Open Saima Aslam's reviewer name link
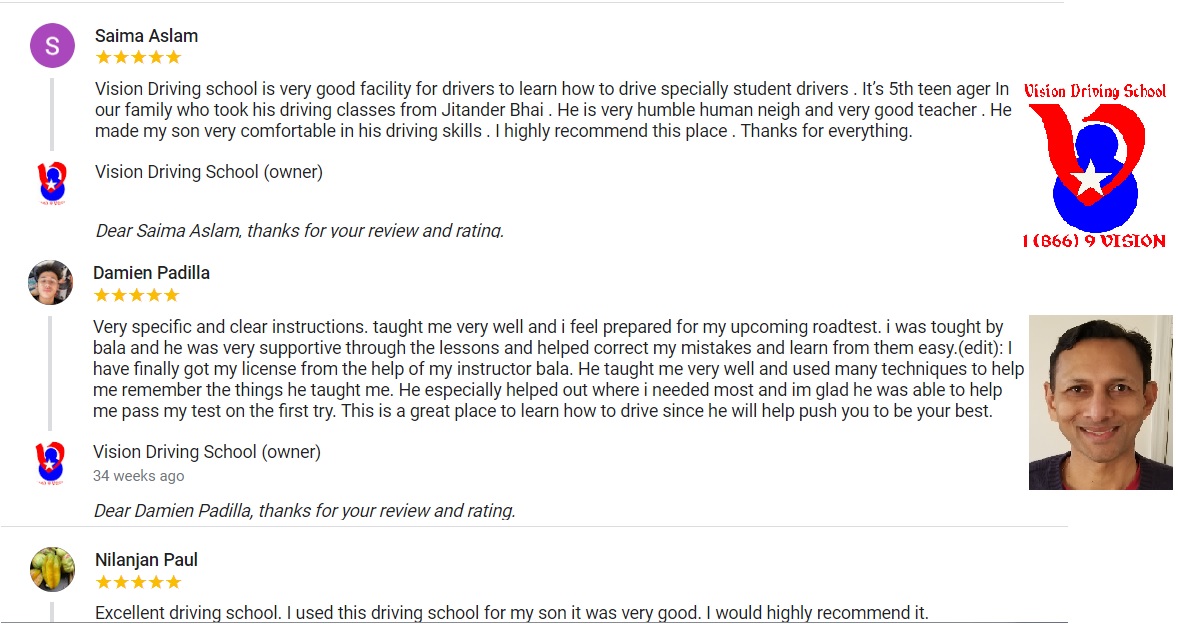 pos(146,36)
